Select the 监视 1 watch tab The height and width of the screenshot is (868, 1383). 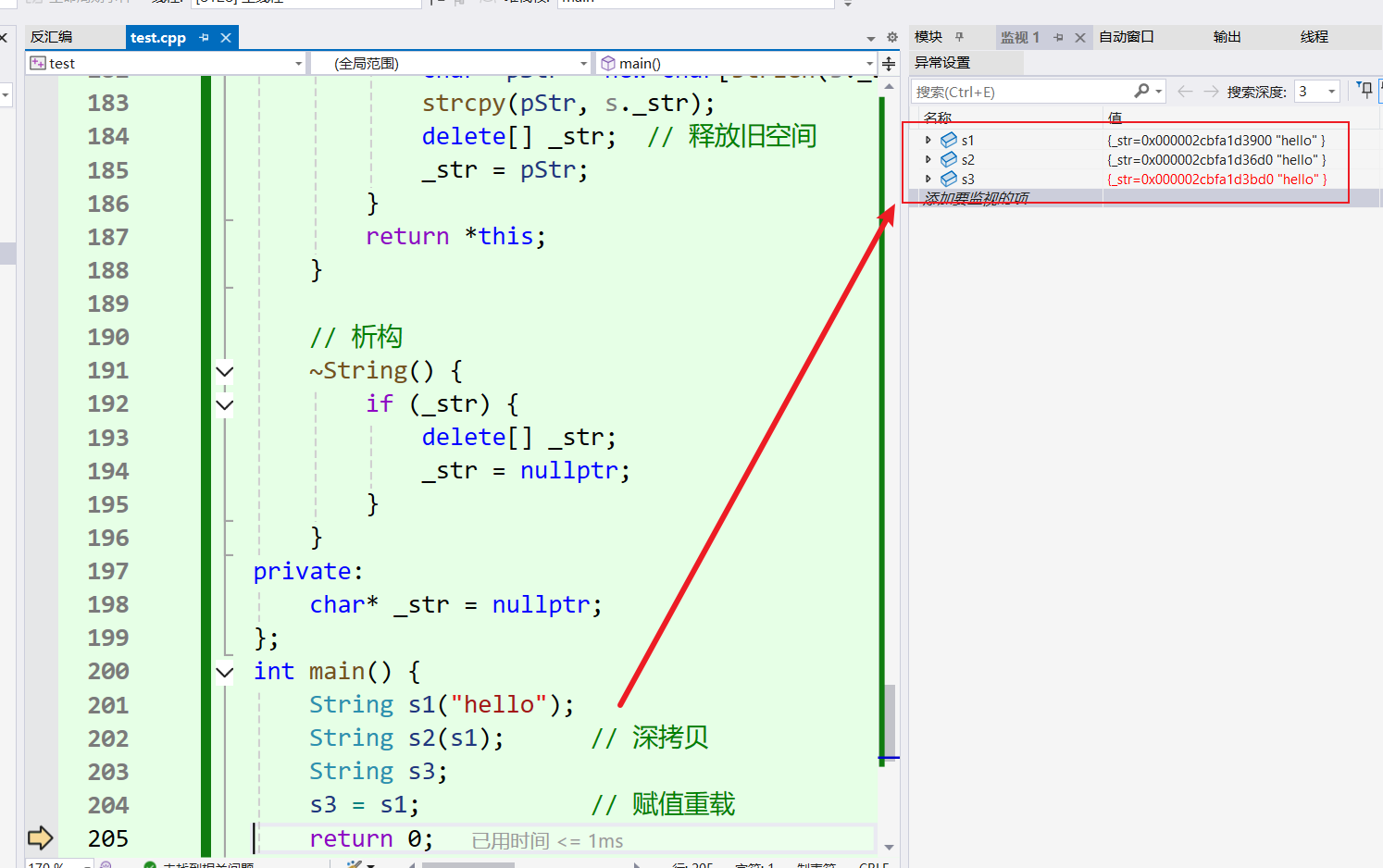coord(1020,37)
